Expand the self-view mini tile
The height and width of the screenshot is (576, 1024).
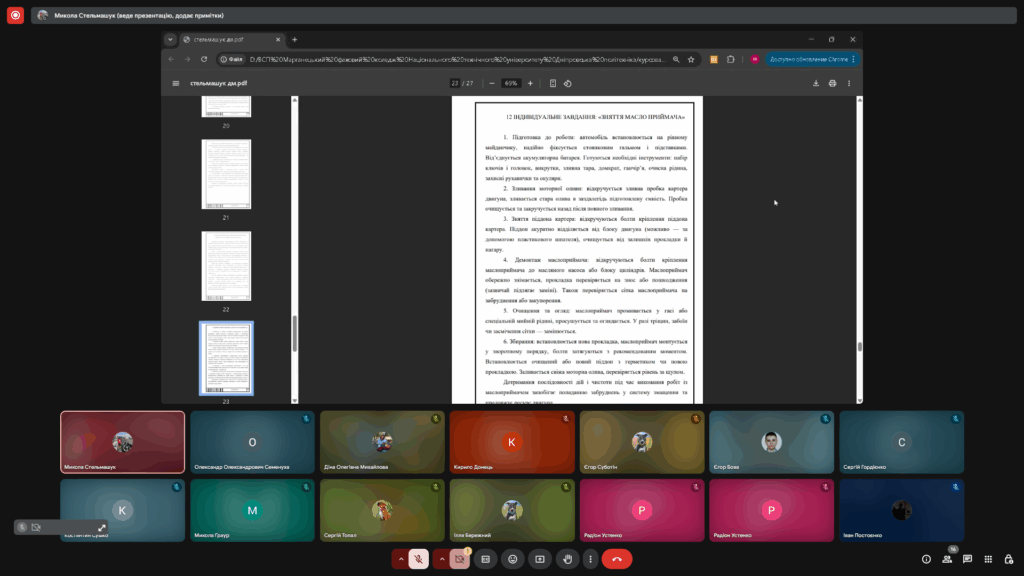click(102, 528)
